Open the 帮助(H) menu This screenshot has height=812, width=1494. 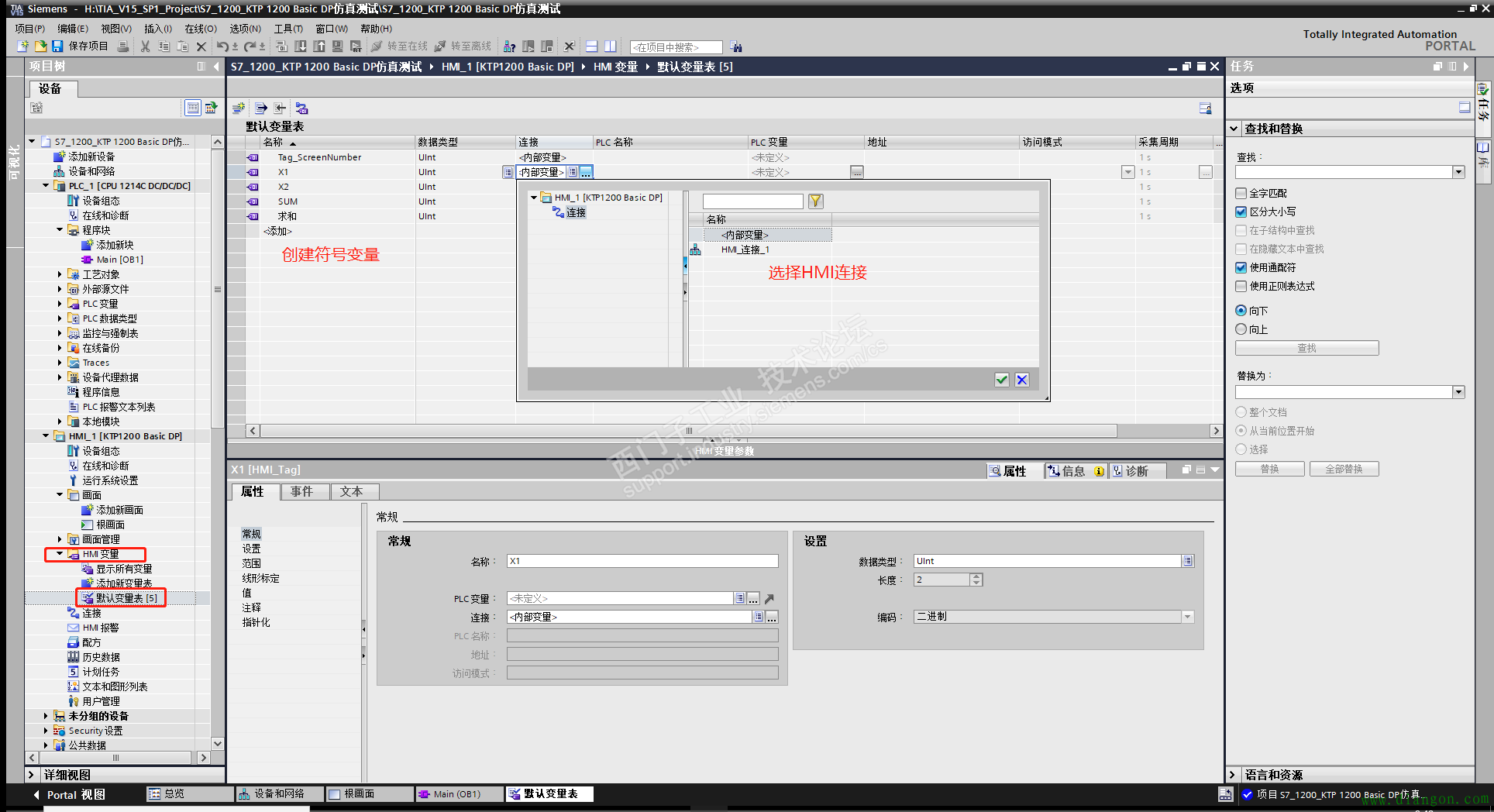pyautogui.click(x=376, y=29)
